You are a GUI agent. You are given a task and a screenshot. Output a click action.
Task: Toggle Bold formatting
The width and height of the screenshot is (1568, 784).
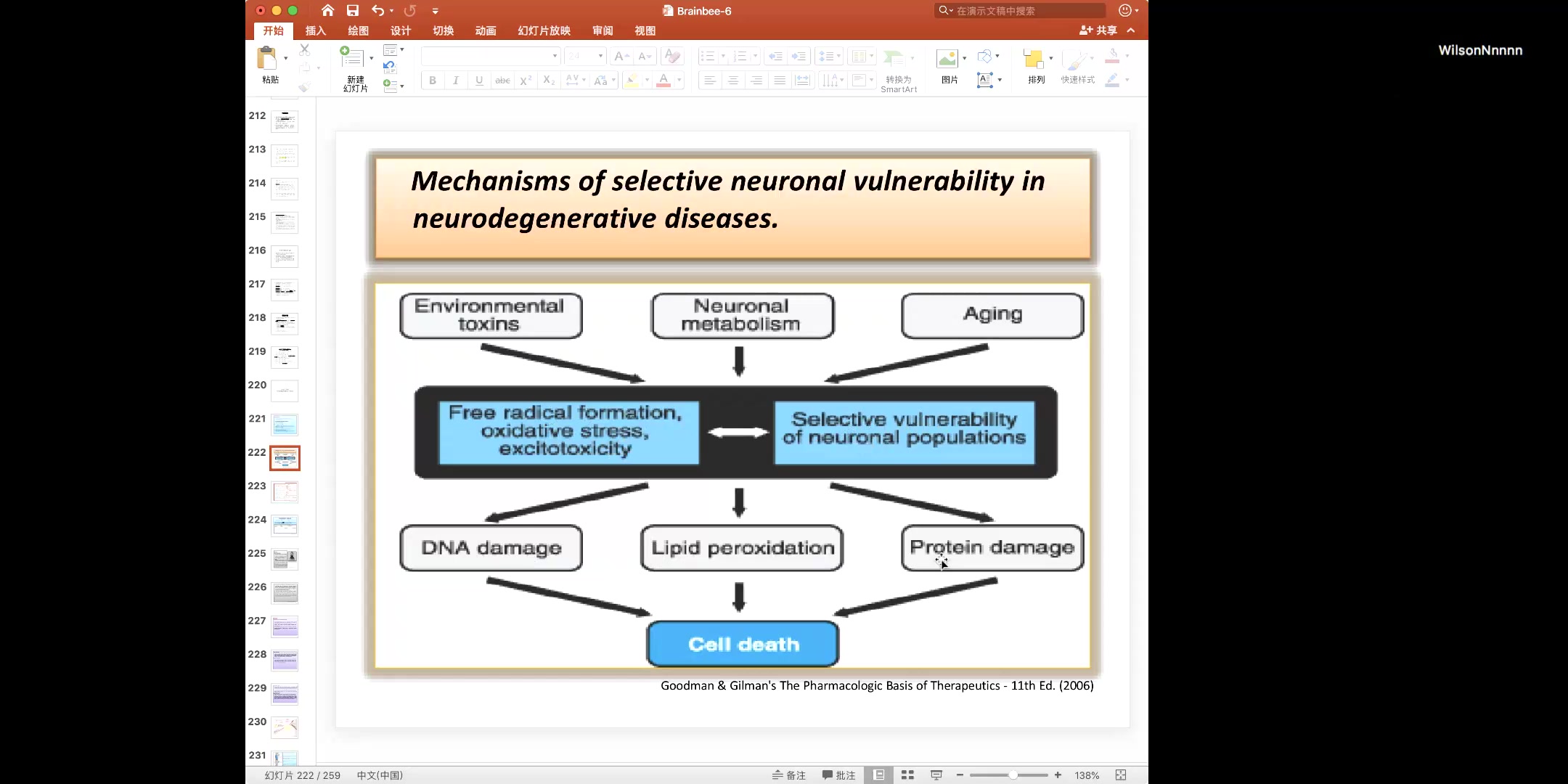tap(433, 81)
